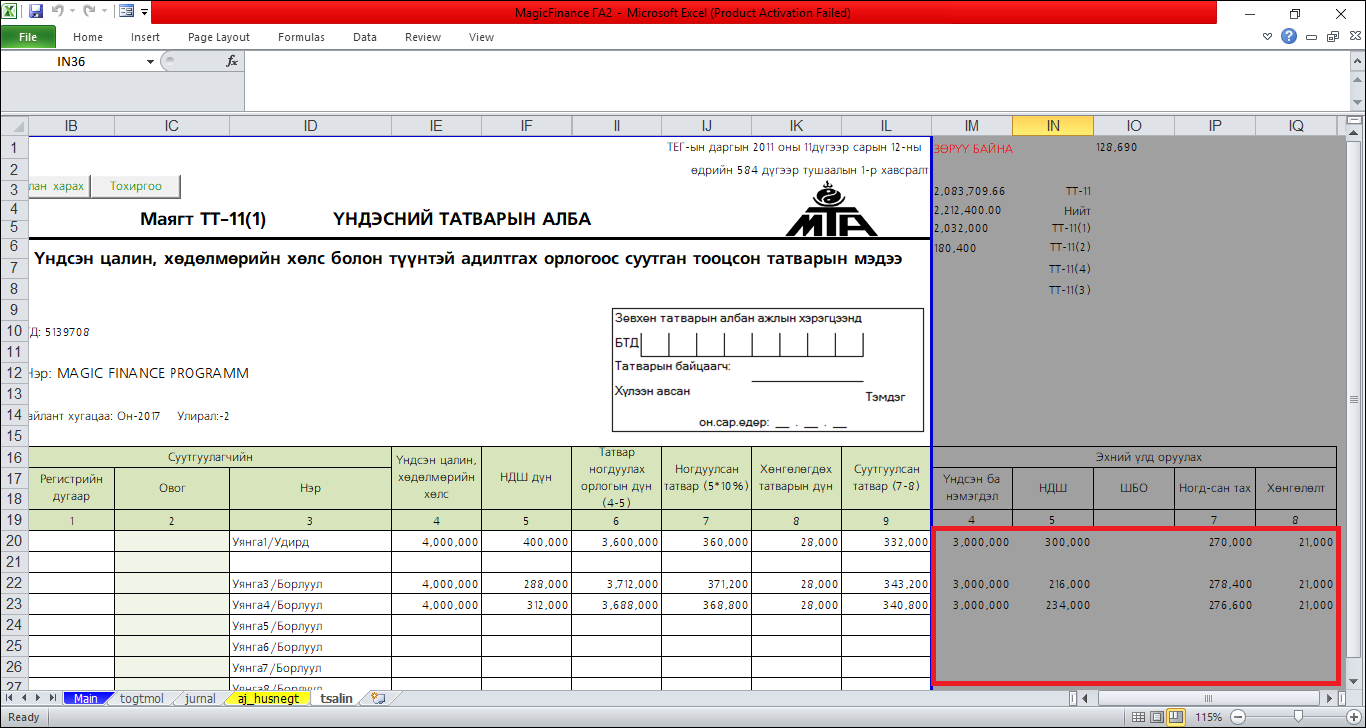The image size is (1366, 728).
Task: Open Excel Help question mark icon
Action: (1289, 37)
